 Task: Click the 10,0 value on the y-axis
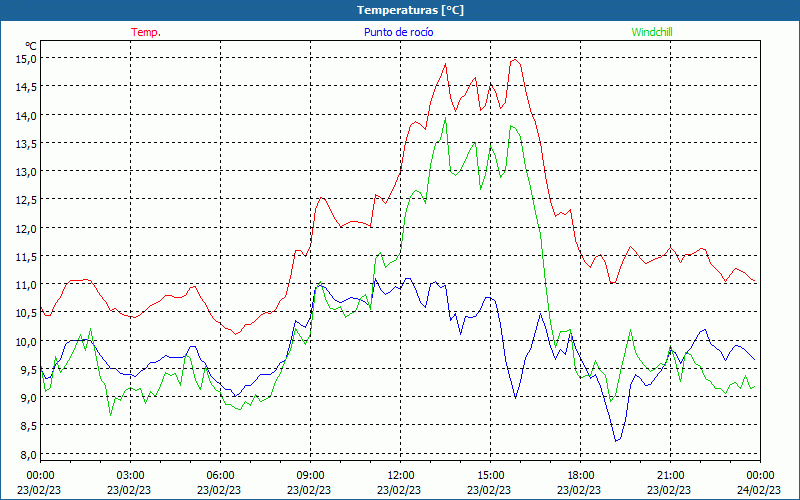coord(27,341)
